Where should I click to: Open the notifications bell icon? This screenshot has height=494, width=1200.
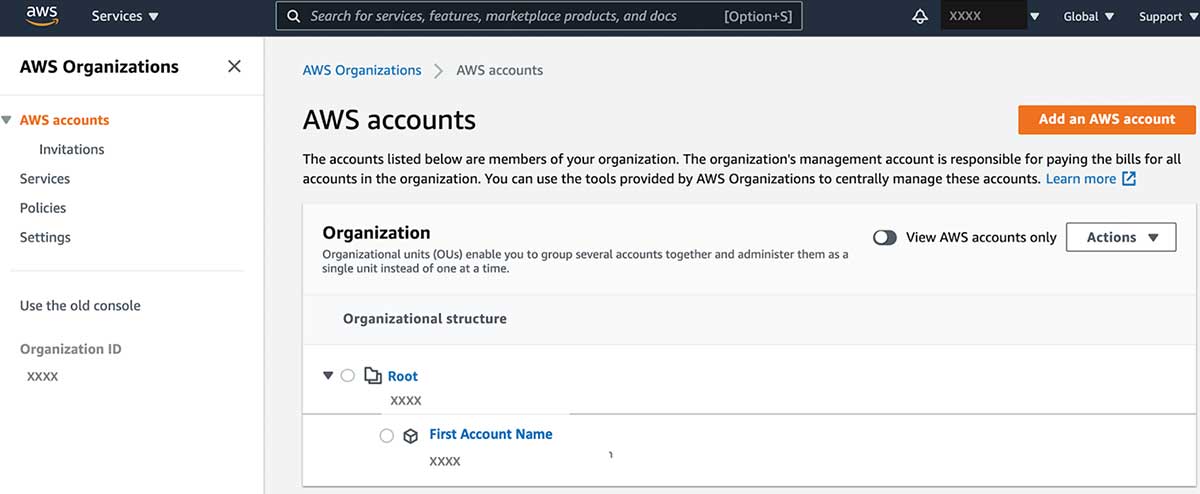pos(920,17)
